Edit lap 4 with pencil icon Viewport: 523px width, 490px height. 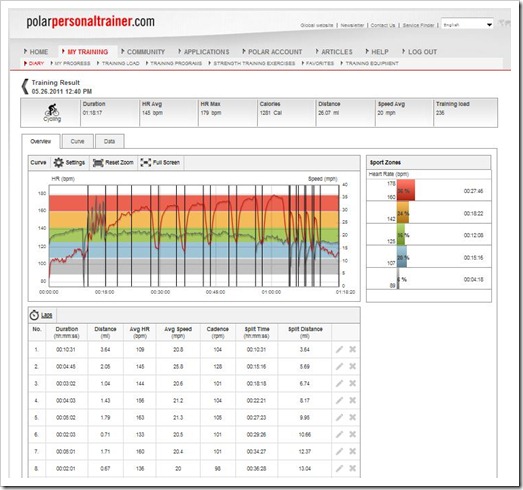coord(339,400)
